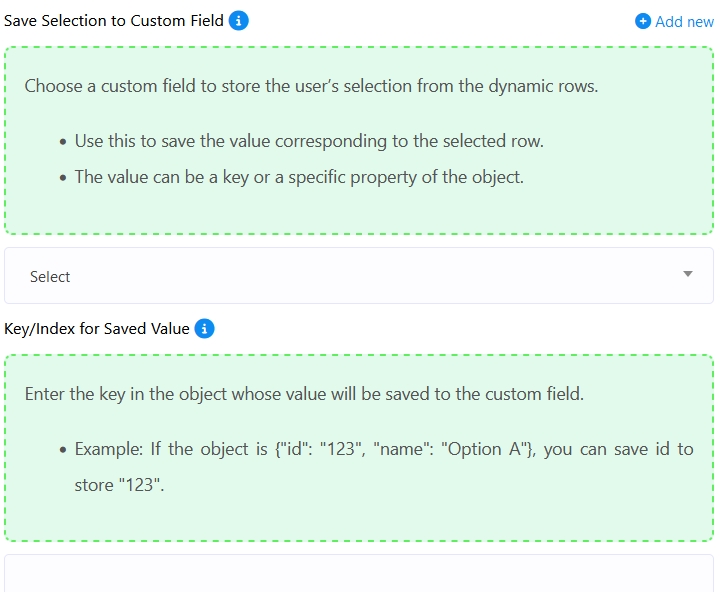This screenshot has height=592, width=725.
Task: Open the custom field Select dropdown
Action: (358, 276)
